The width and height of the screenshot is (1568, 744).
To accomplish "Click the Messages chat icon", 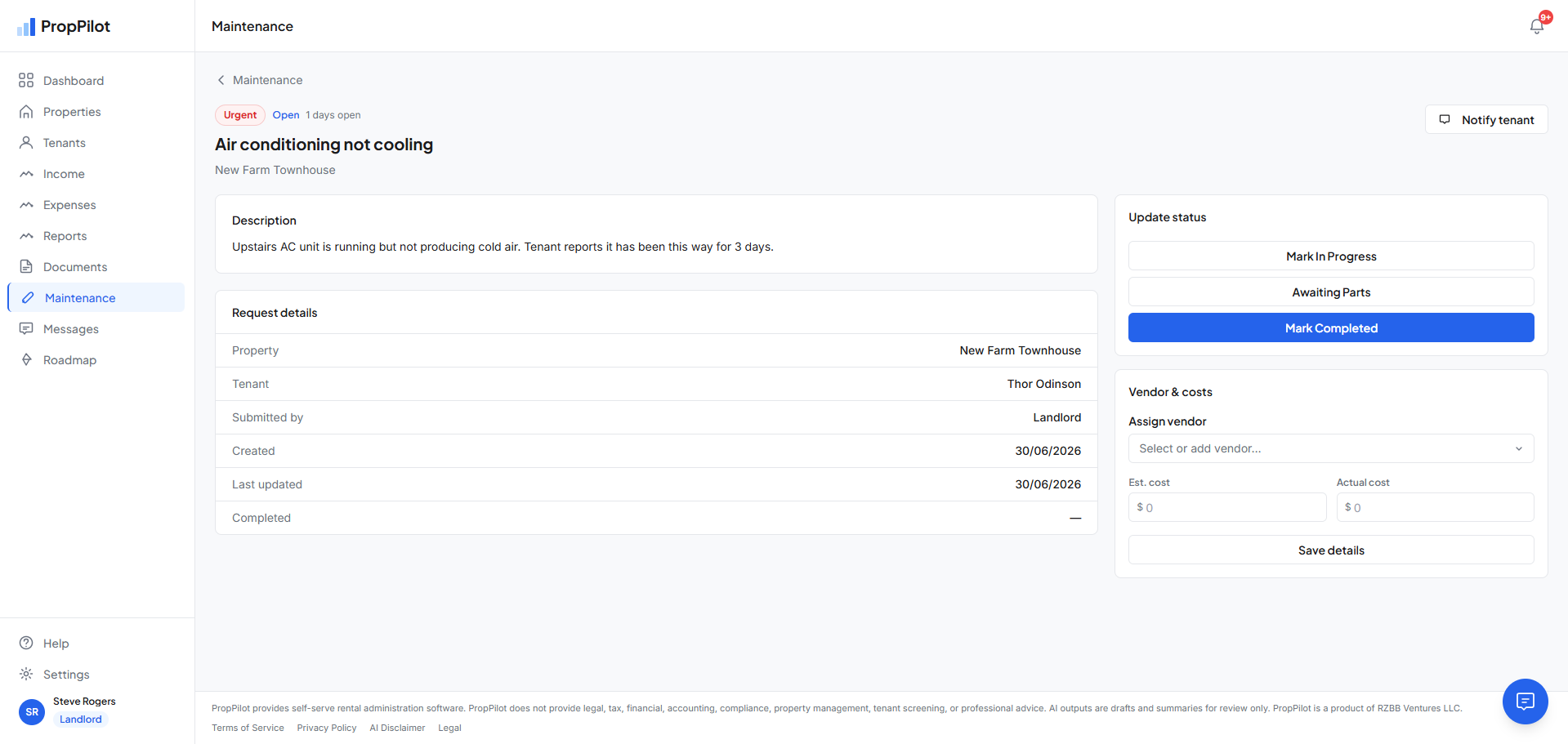I will (x=26, y=328).
